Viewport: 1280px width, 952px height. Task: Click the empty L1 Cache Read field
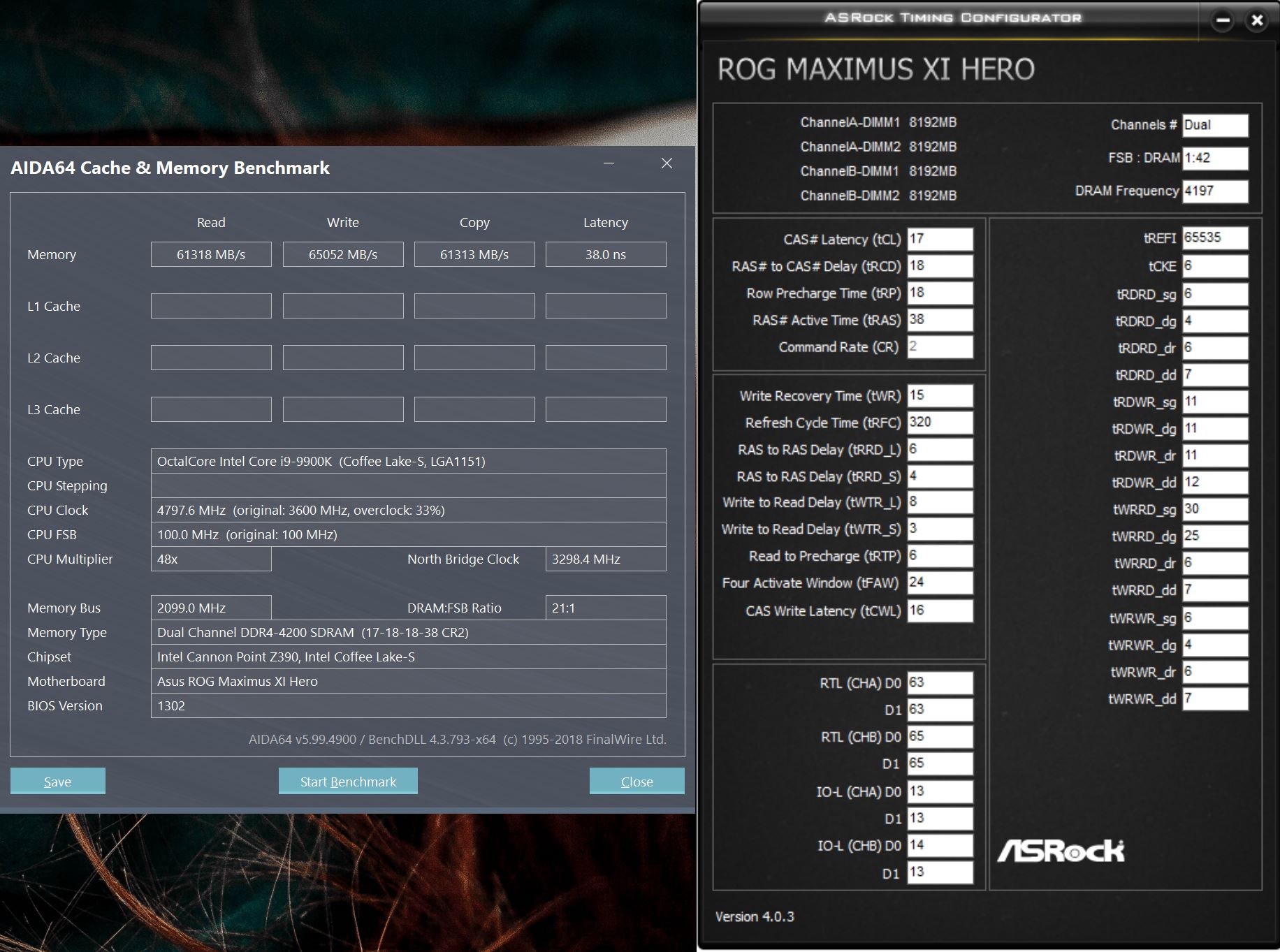click(211, 306)
